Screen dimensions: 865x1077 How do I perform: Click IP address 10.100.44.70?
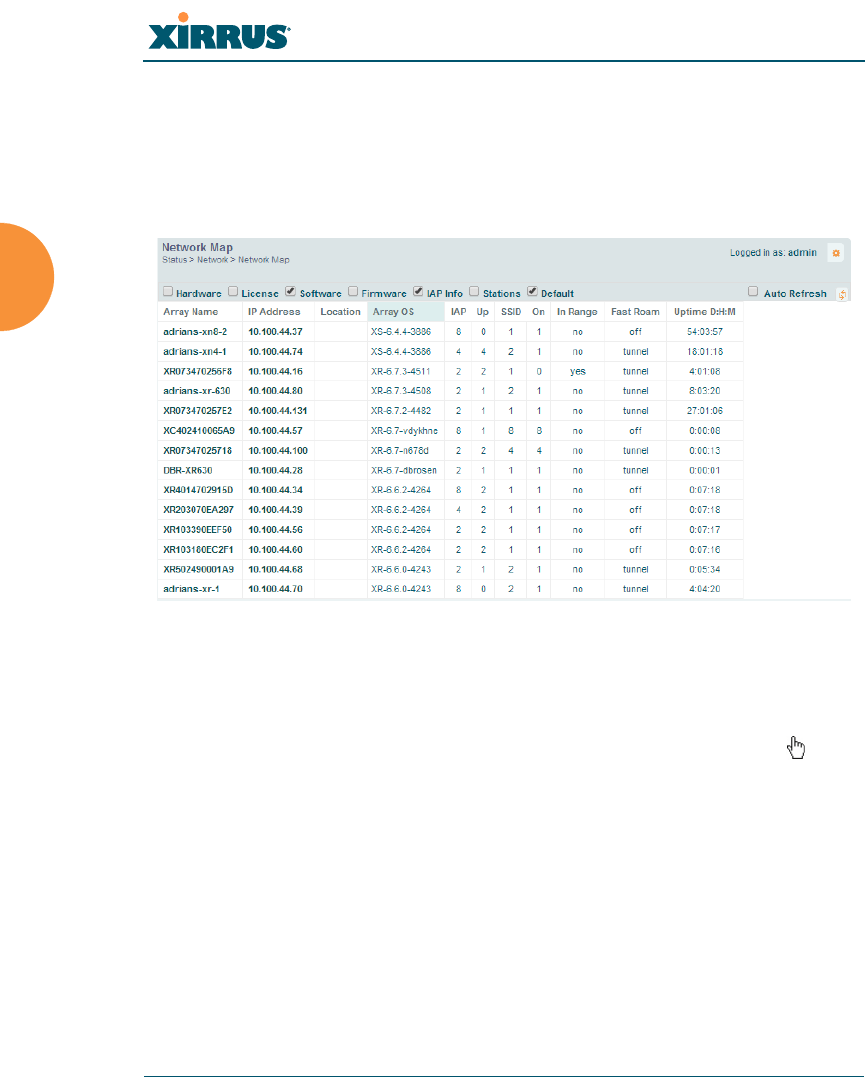point(276,589)
